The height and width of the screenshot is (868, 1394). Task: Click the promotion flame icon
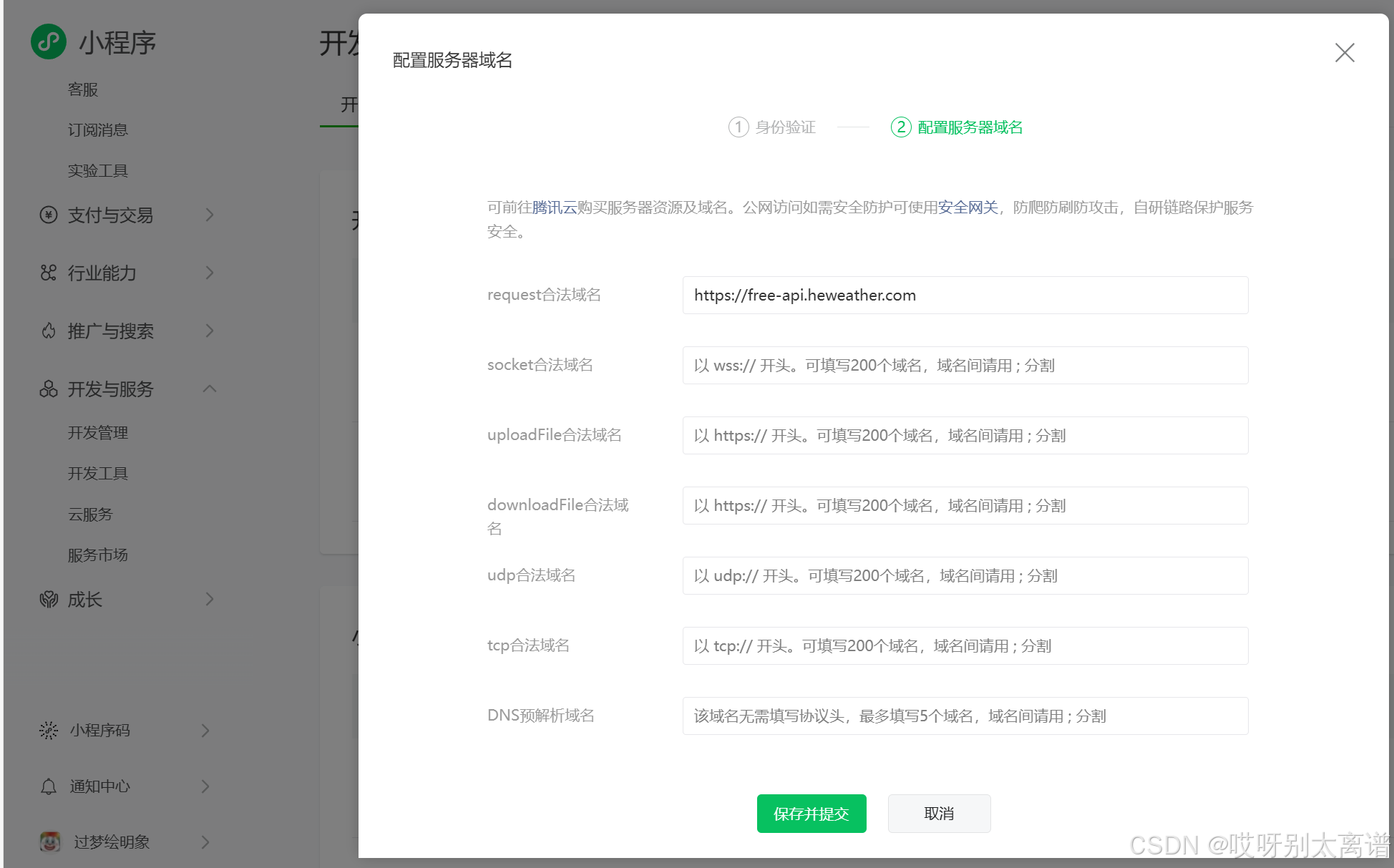(49, 331)
